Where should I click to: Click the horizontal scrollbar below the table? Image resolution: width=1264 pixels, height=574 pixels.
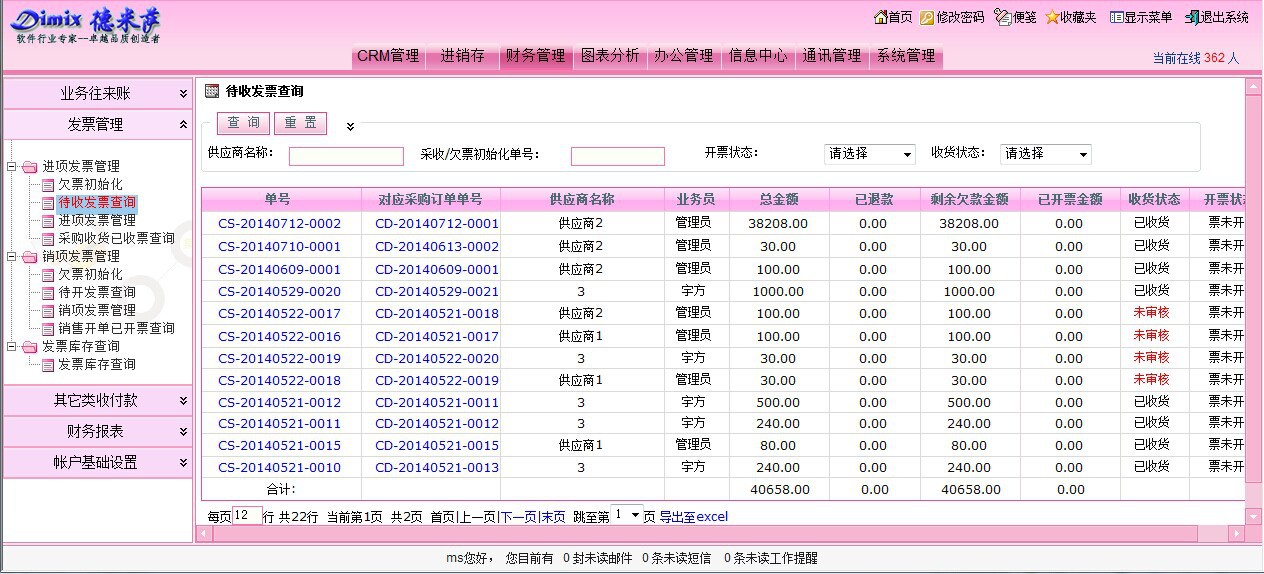tap(720, 535)
